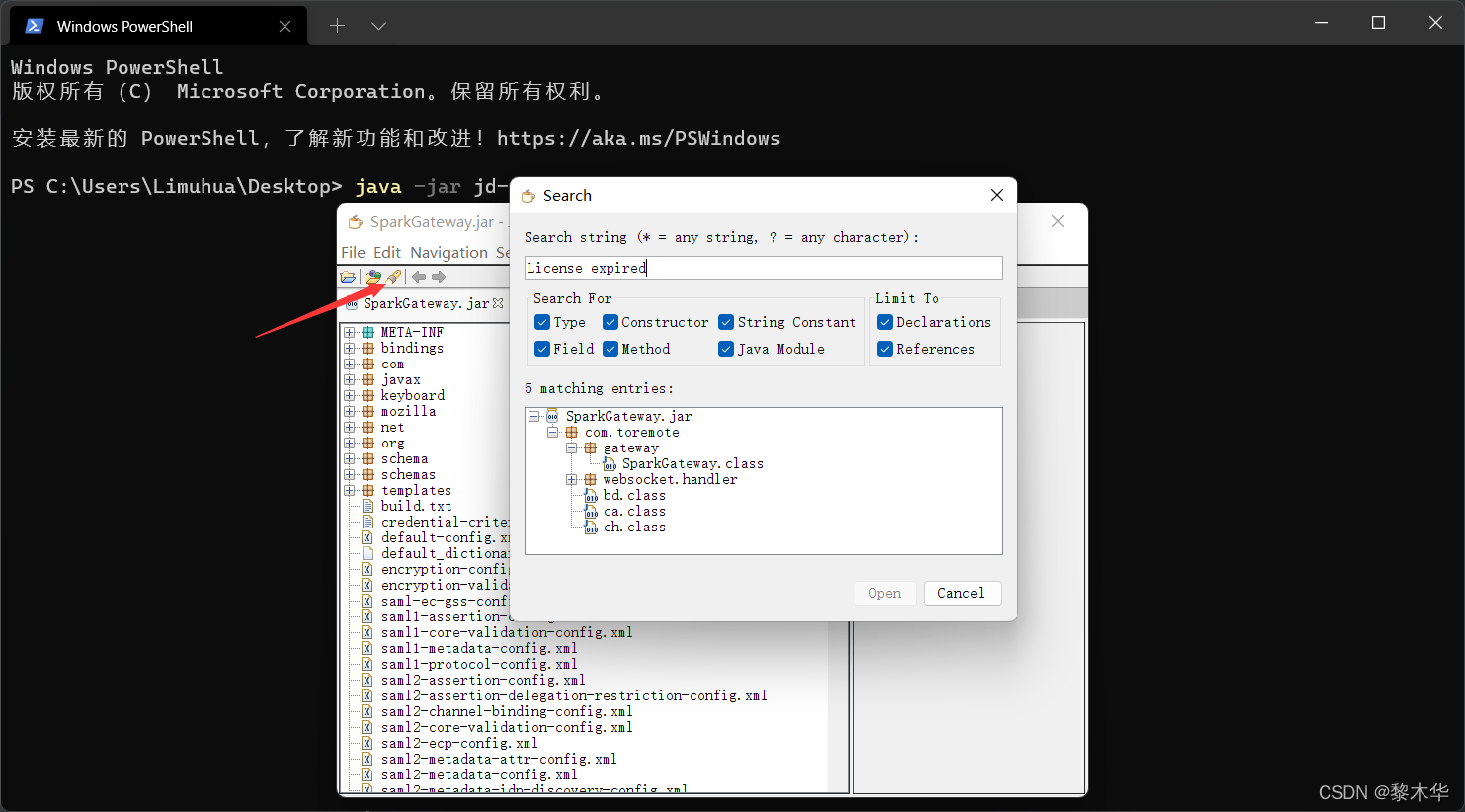Select ca.class in search results
The height and width of the screenshot is (812, 1465).
coord(634,511)
